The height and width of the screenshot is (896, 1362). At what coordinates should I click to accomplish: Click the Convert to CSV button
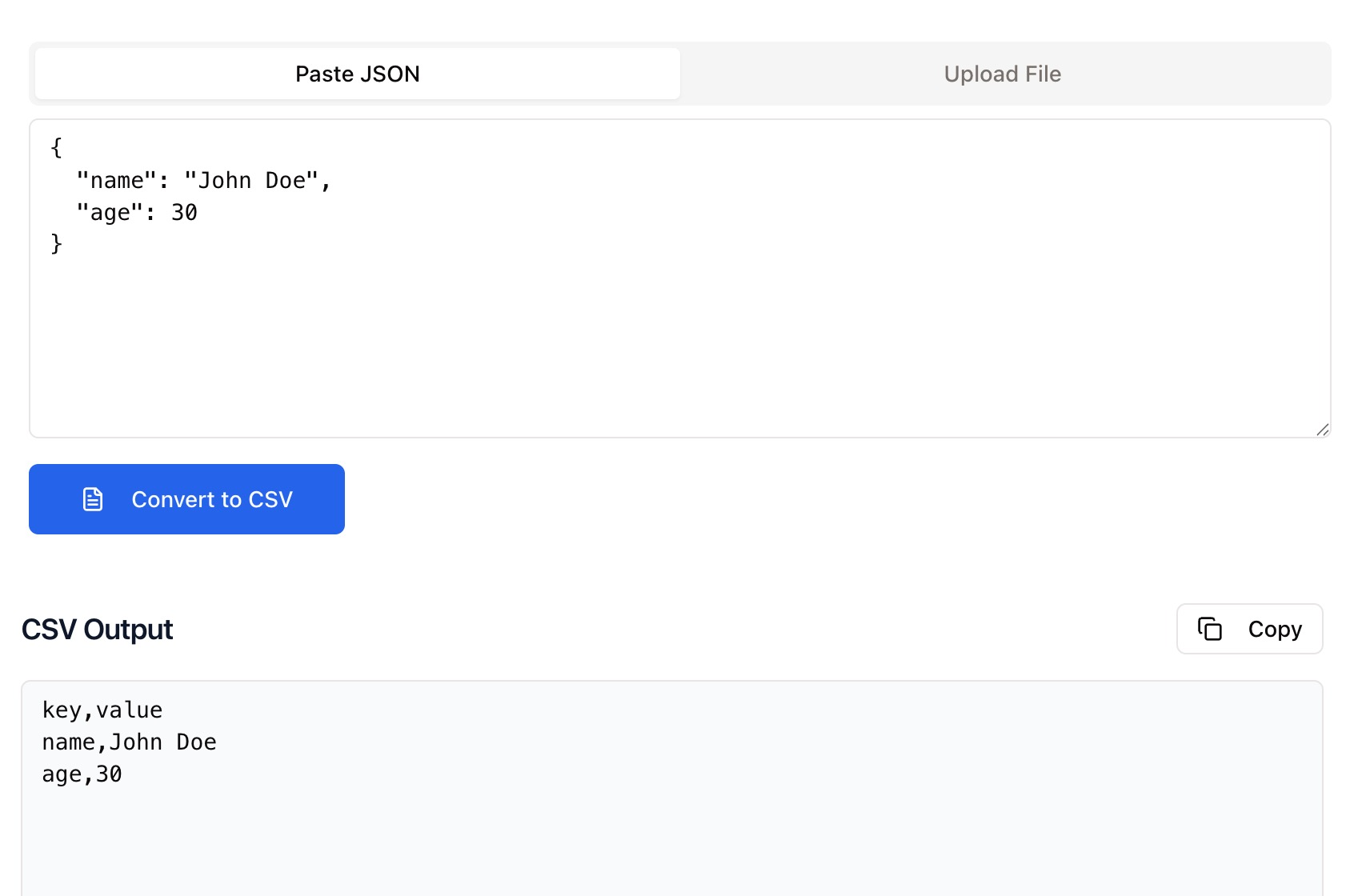coord(186,498)
